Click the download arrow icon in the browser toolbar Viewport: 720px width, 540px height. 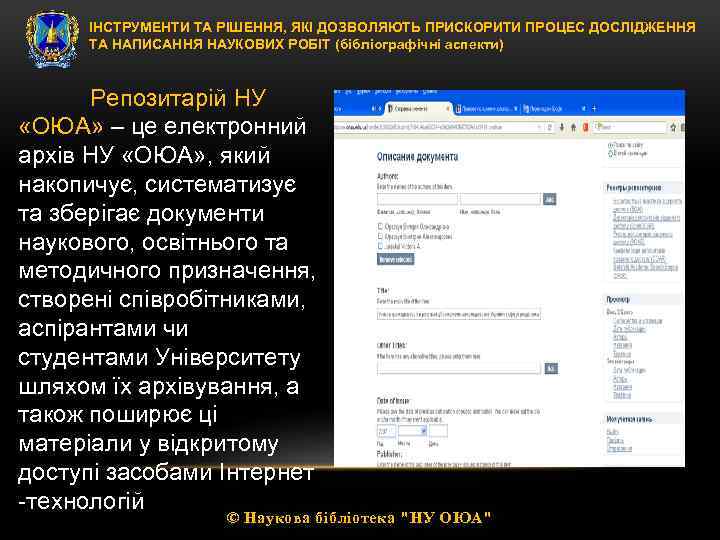point(562,127)
